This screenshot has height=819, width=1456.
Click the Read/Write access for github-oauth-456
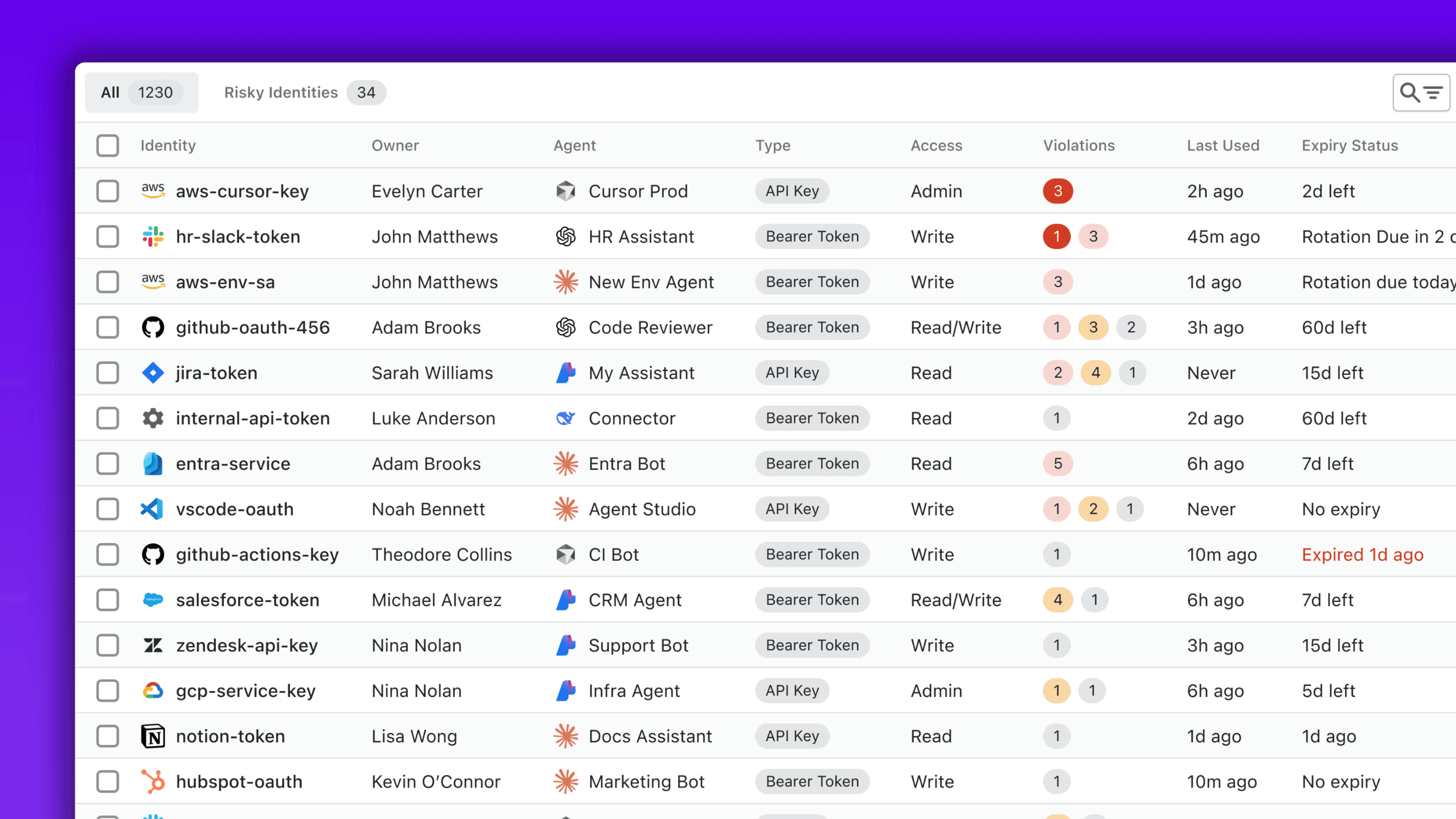[956, 327]
